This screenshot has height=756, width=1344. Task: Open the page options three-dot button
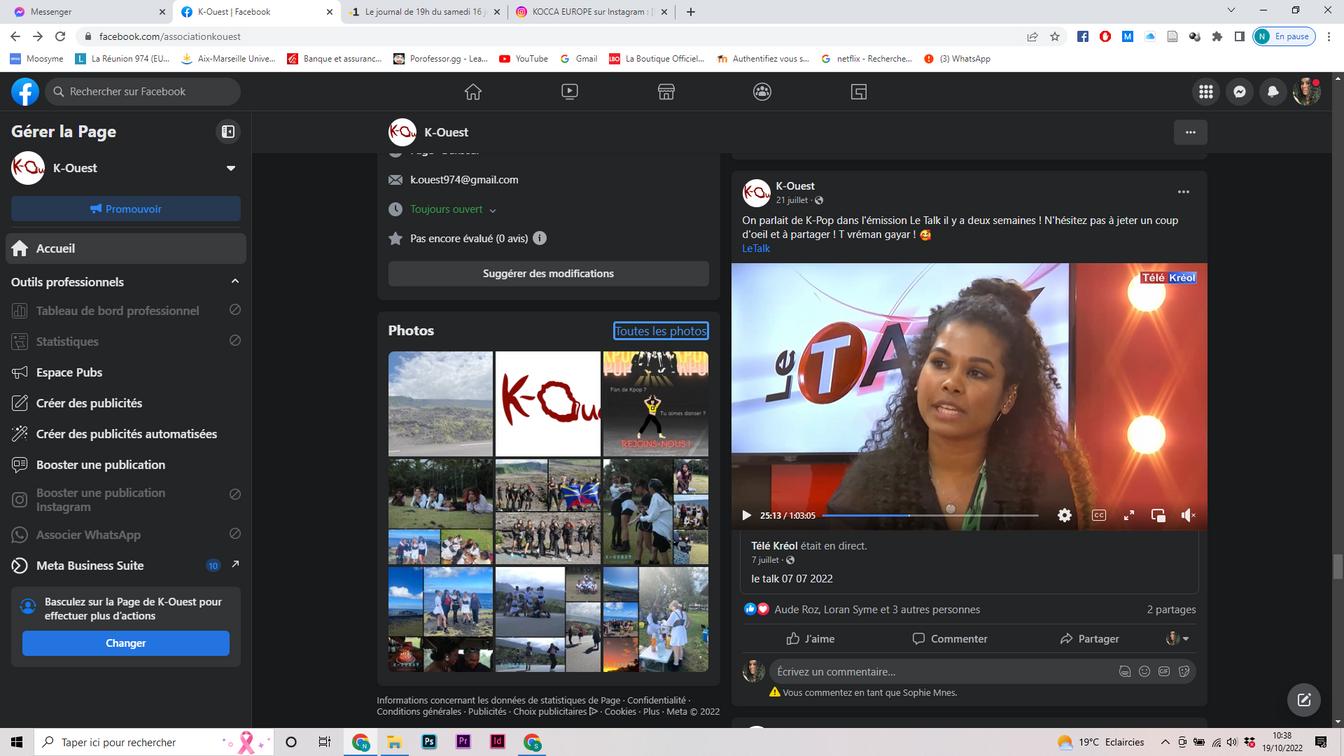tap(1190, 132)
